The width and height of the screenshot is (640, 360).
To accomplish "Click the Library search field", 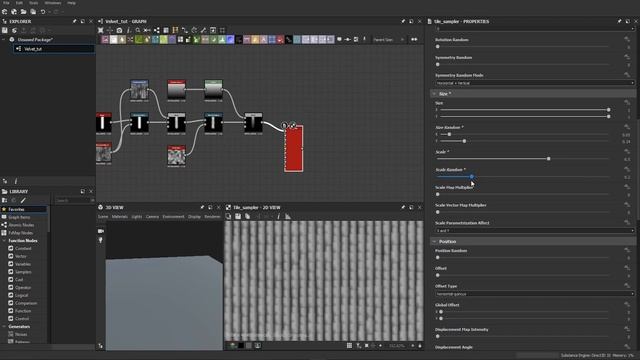I will click(x=74, y=200).
